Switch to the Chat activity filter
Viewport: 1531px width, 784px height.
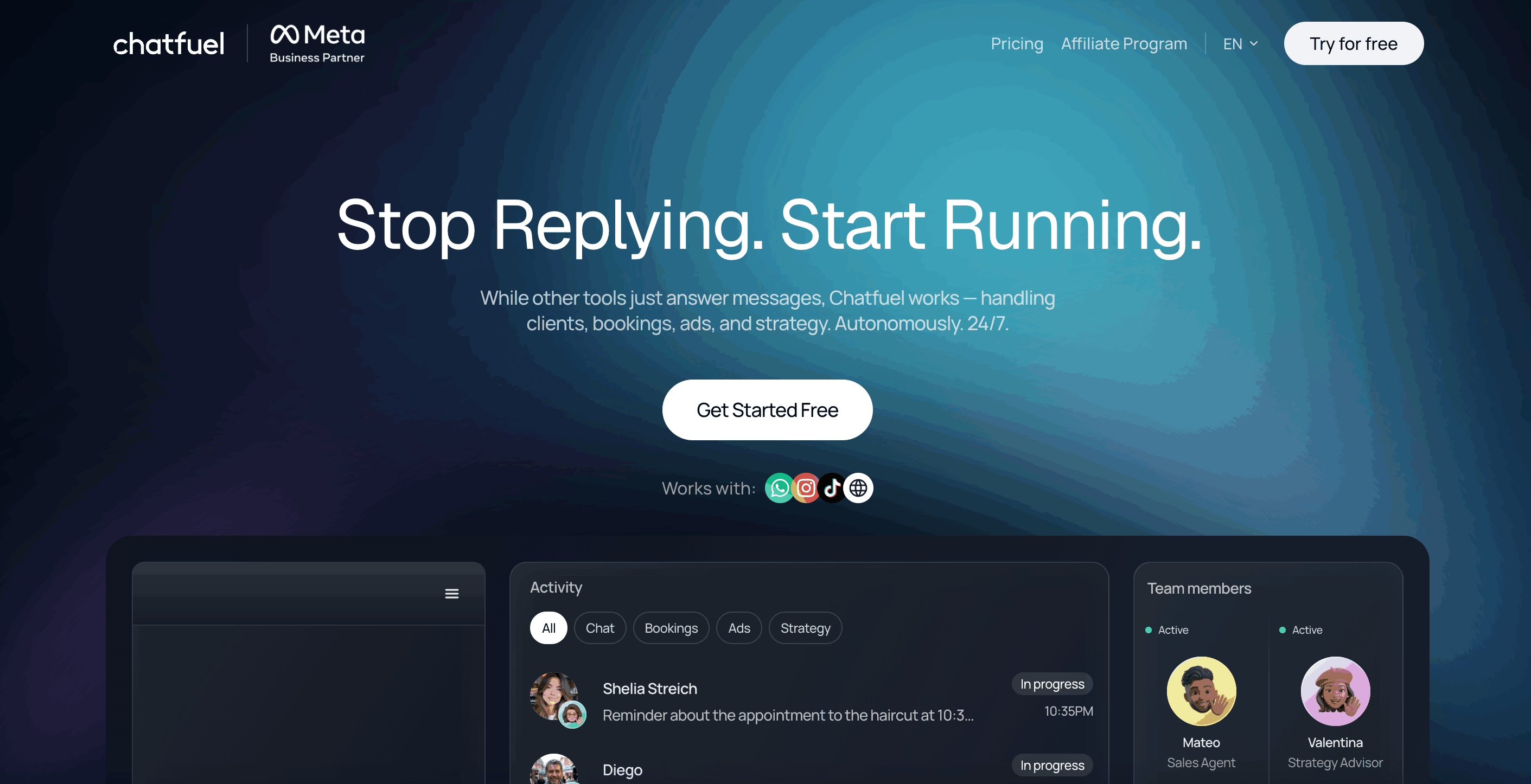pos(599,628)
